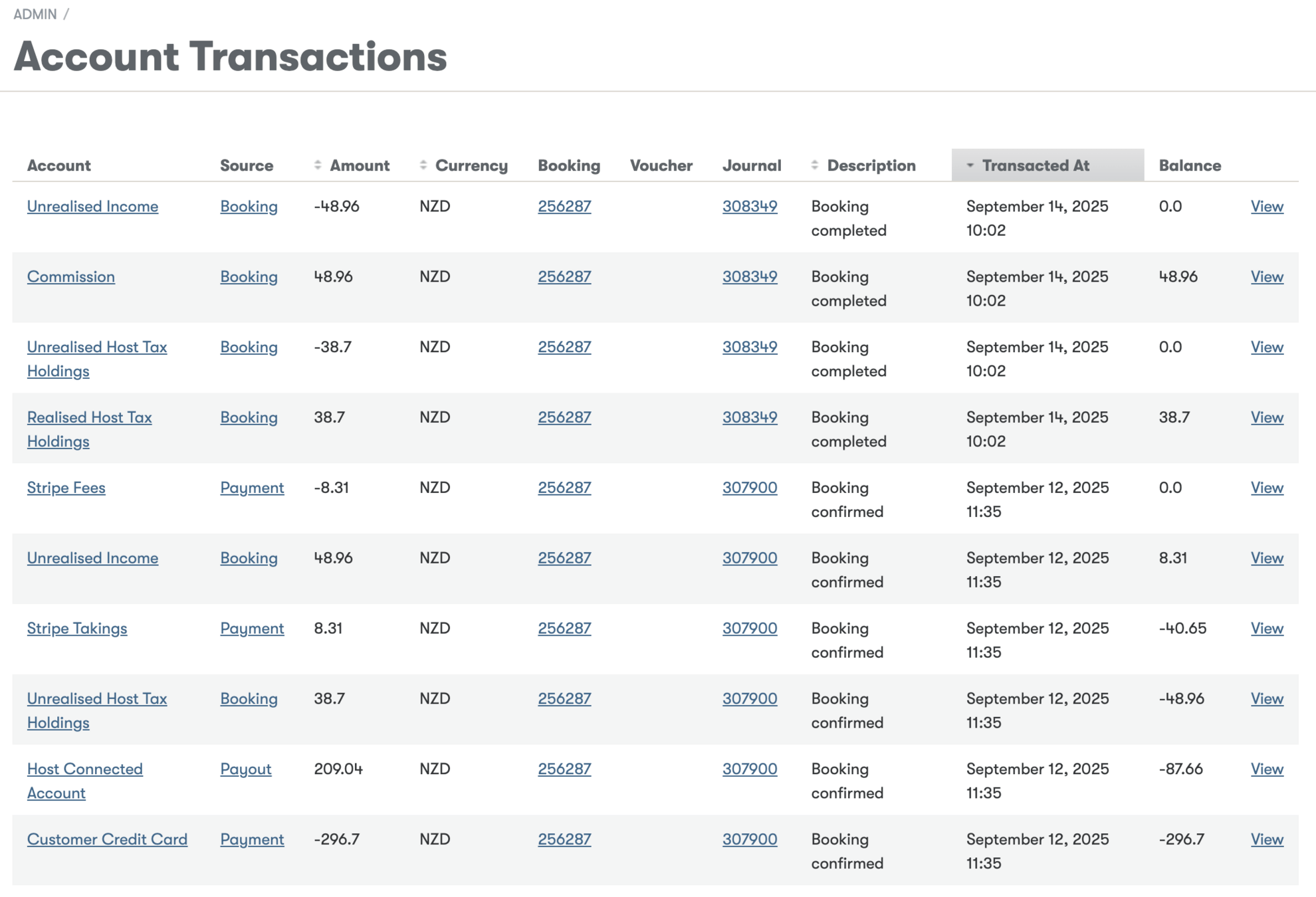Click the Payout source link

click(245, 769)
